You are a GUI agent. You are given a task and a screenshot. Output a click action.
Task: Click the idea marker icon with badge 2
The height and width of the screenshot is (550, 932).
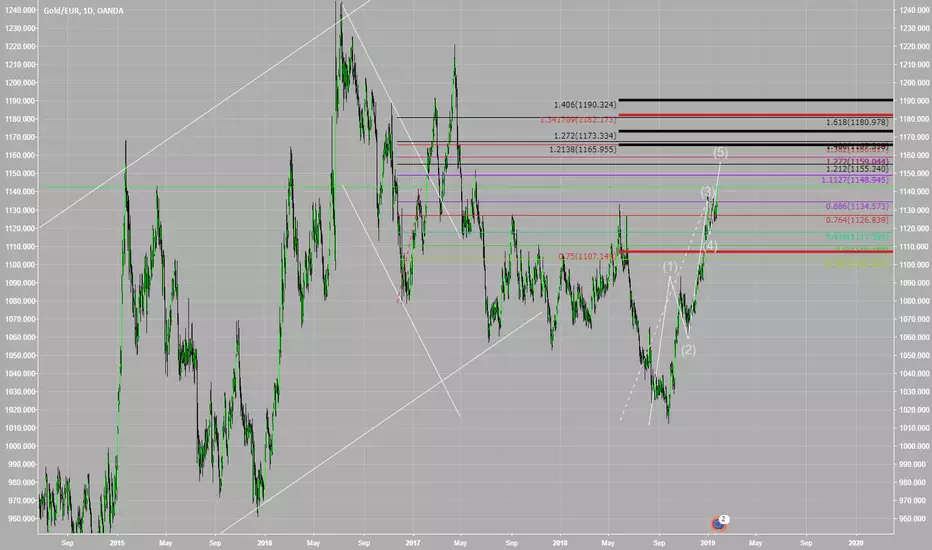coord(720,523)
